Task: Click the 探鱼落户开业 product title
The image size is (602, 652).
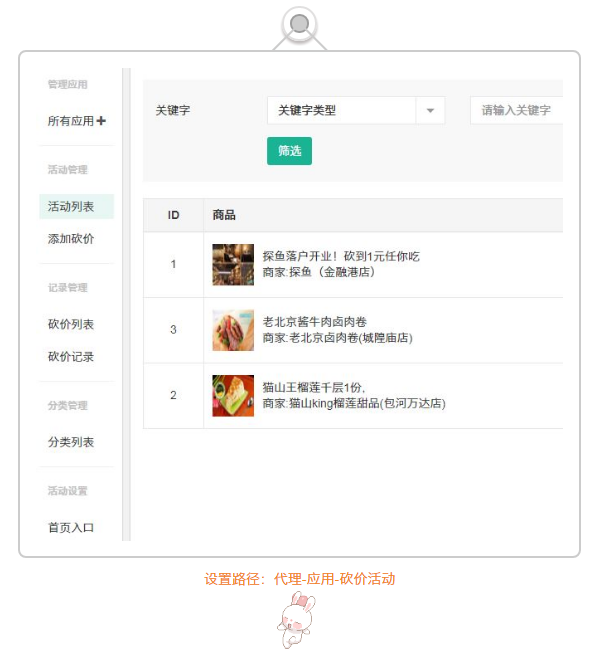Action: click(341, 256)
